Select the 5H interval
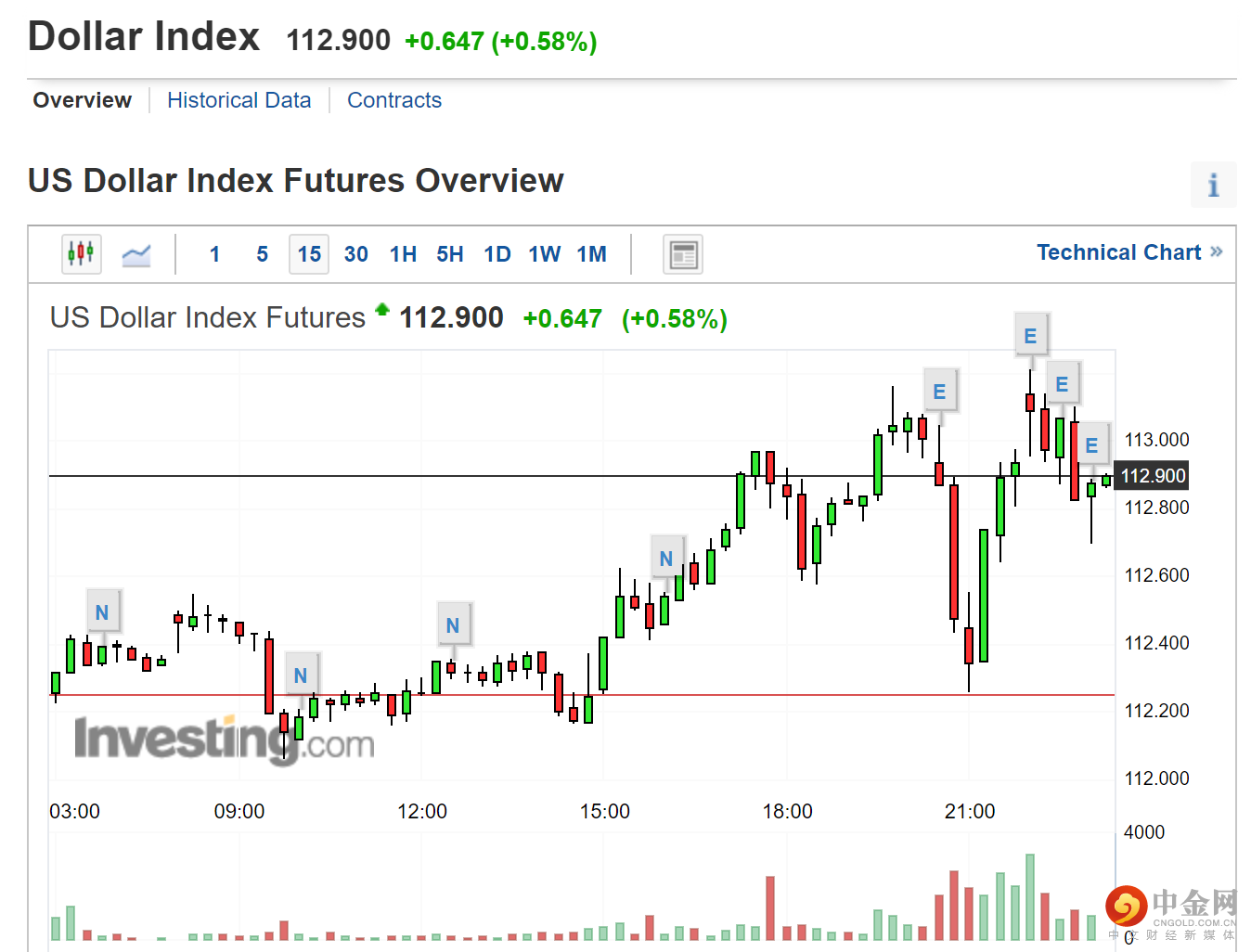 pyautogui.click(x=450, y=254)
